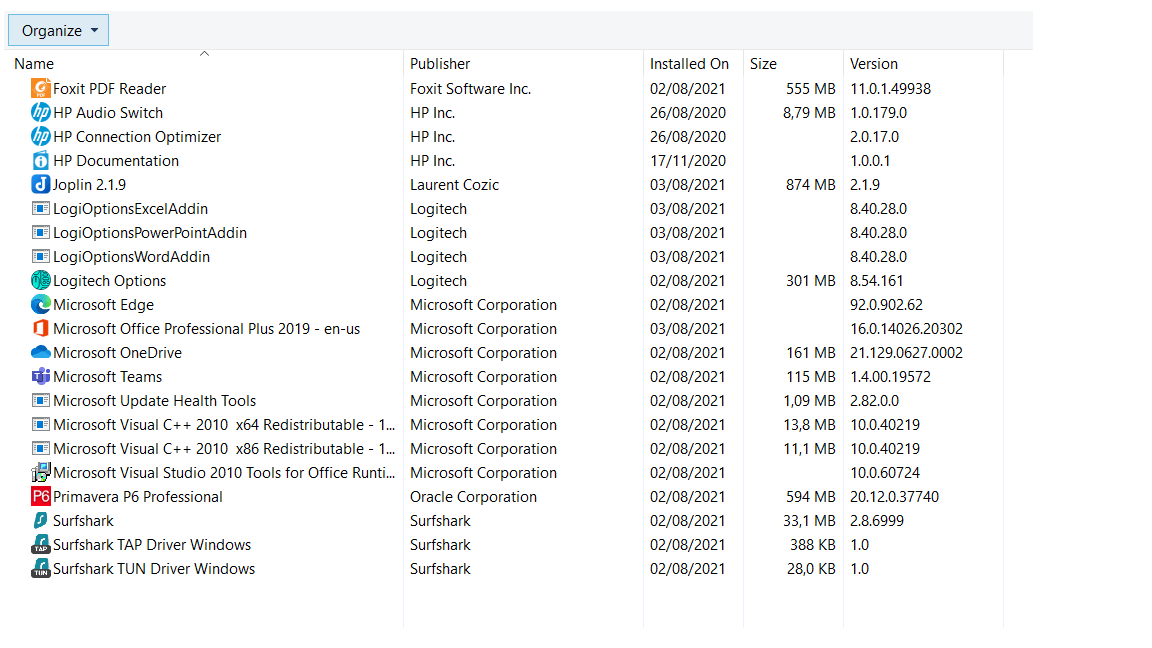Click the HP Documentation icon
The image size is (1152, 648).
pos(40,160)
